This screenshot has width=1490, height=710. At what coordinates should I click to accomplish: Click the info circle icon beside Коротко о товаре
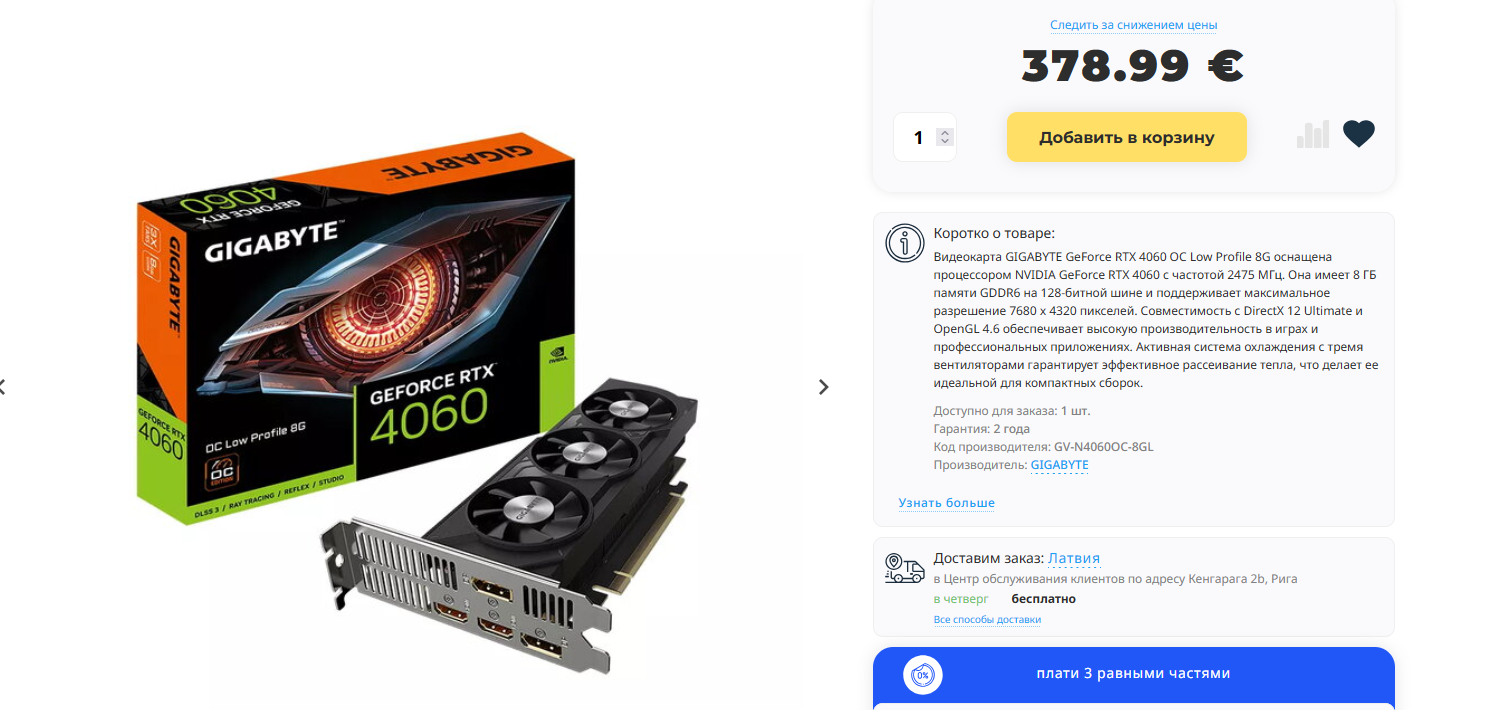point(905,243)
